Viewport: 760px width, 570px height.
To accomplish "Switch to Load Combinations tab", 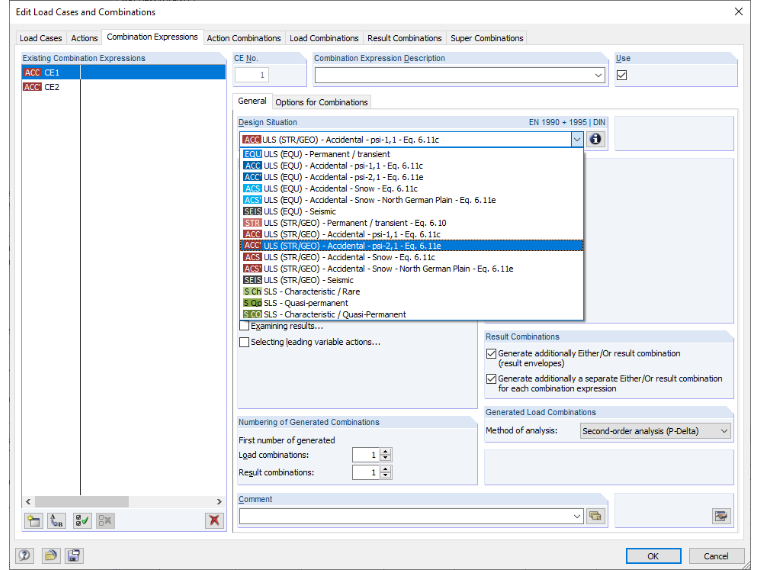I will (324, 38).
